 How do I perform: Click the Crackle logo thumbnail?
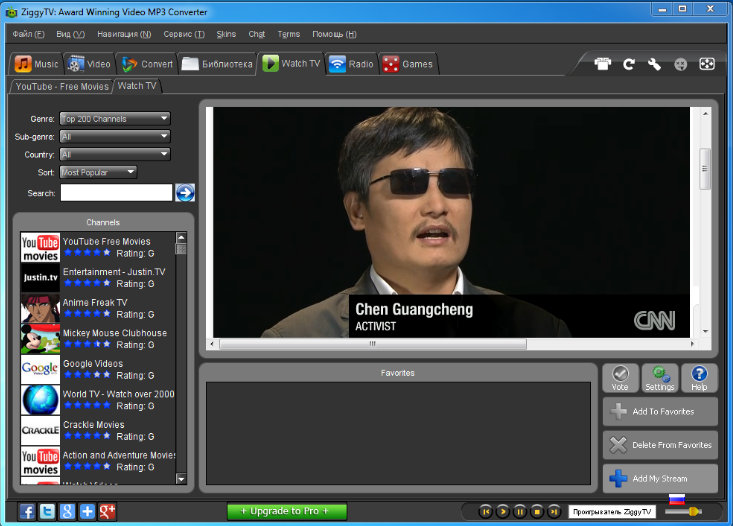40,431
